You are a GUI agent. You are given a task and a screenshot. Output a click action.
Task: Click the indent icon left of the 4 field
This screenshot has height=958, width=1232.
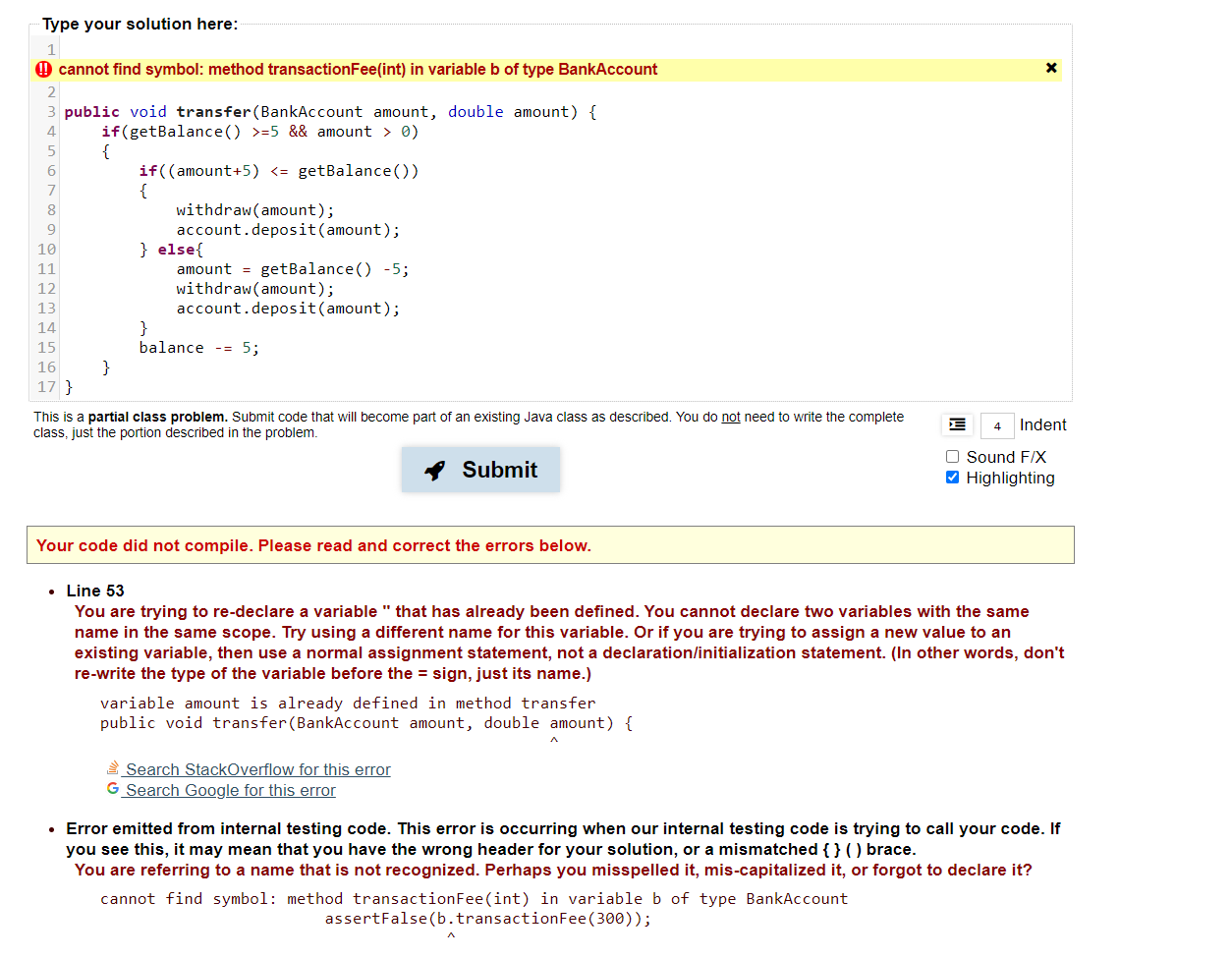coord(957,424)
